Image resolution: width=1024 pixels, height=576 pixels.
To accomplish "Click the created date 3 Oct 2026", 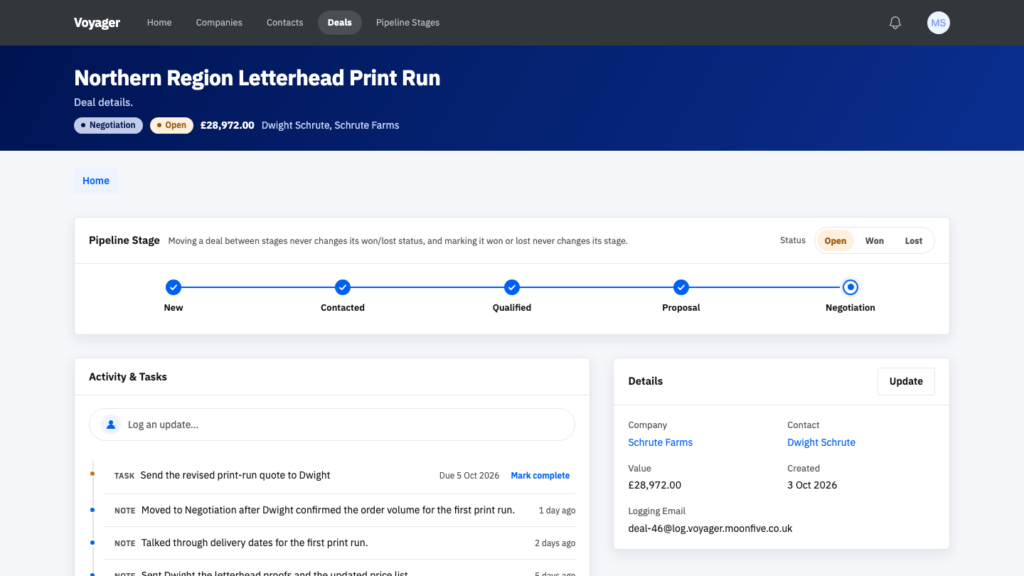I will [x=812, y=485].
